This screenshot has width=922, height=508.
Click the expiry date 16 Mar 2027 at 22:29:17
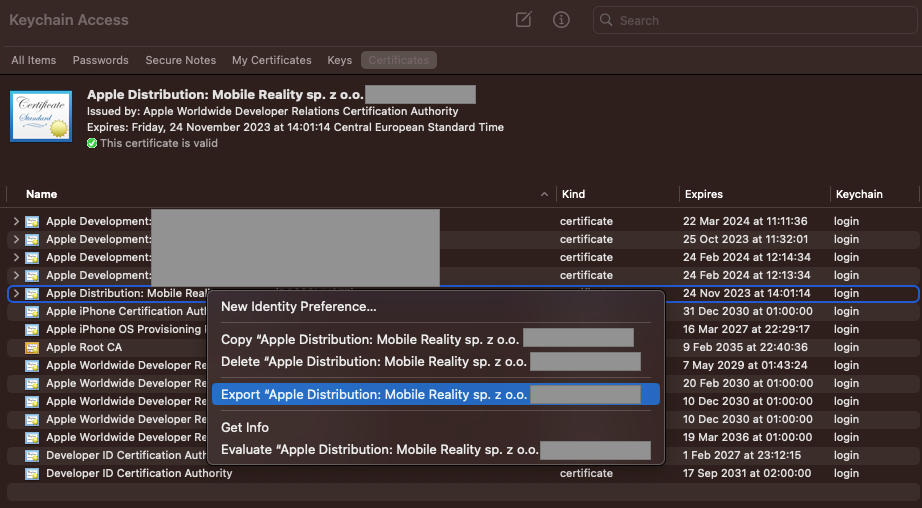[746, 329]
